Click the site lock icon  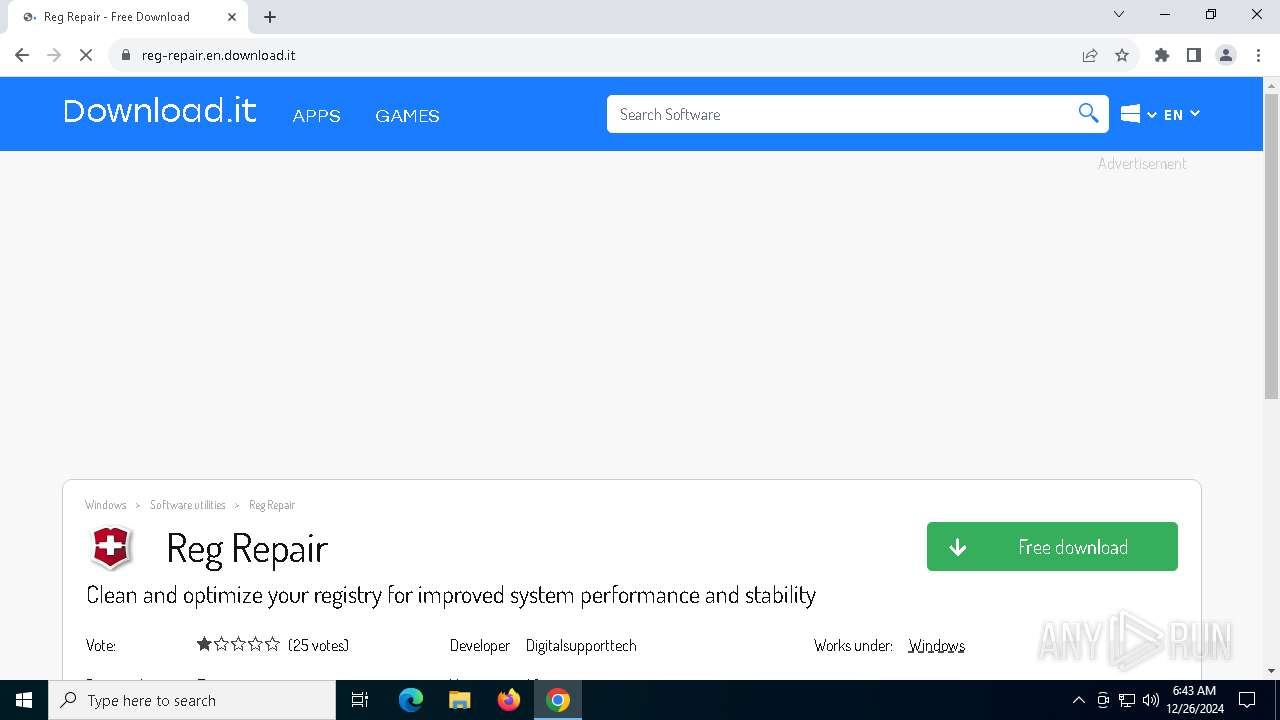click(126, 55)
